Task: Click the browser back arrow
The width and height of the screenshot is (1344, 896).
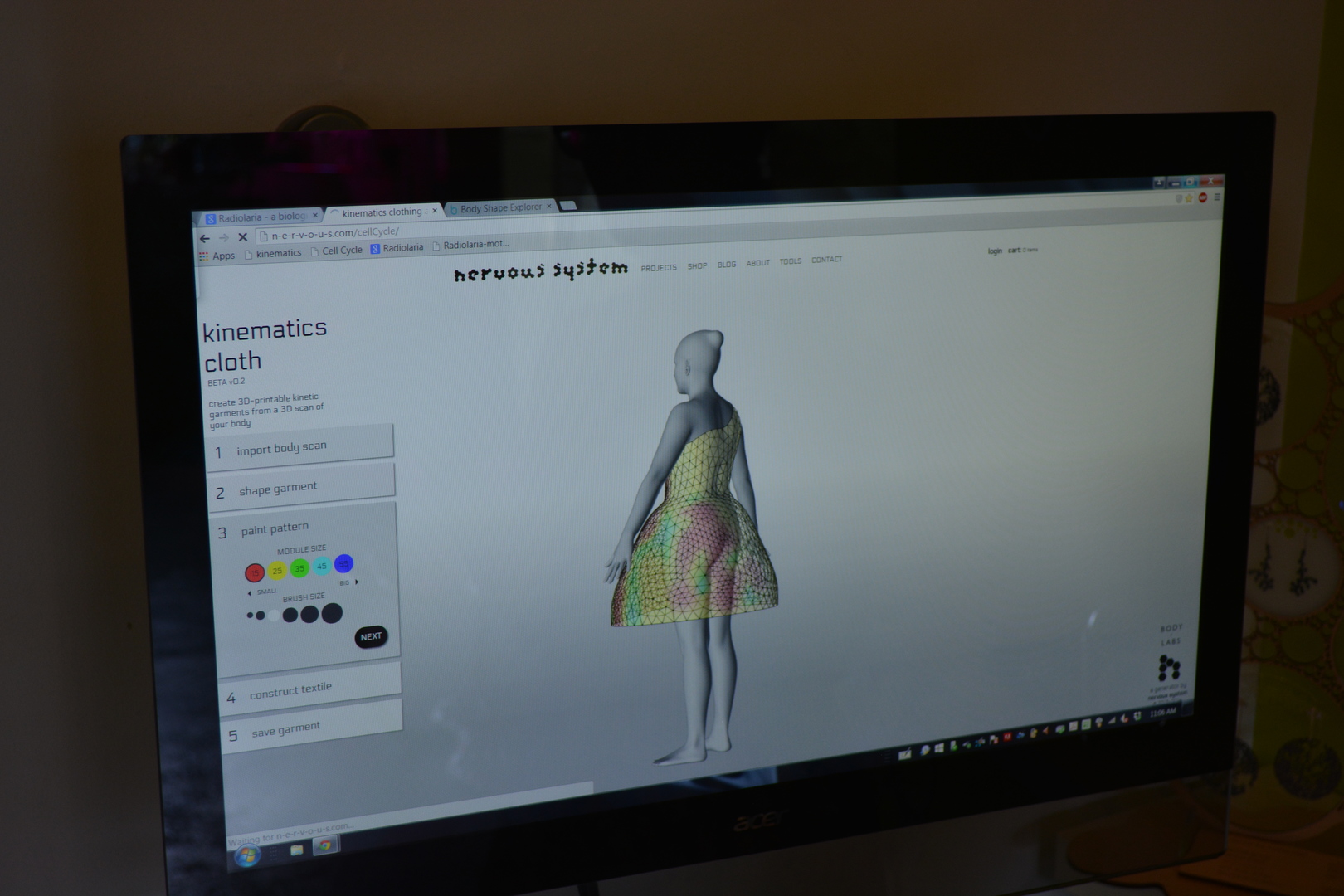Action: point(204,238)
